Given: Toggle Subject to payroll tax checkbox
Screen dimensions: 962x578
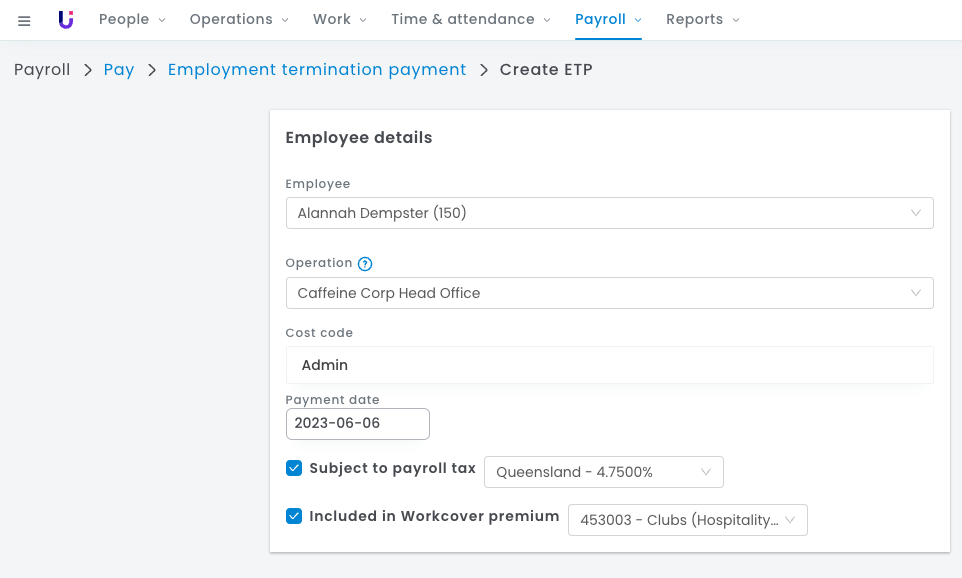Looking at the screenshot, I should 294,468.
